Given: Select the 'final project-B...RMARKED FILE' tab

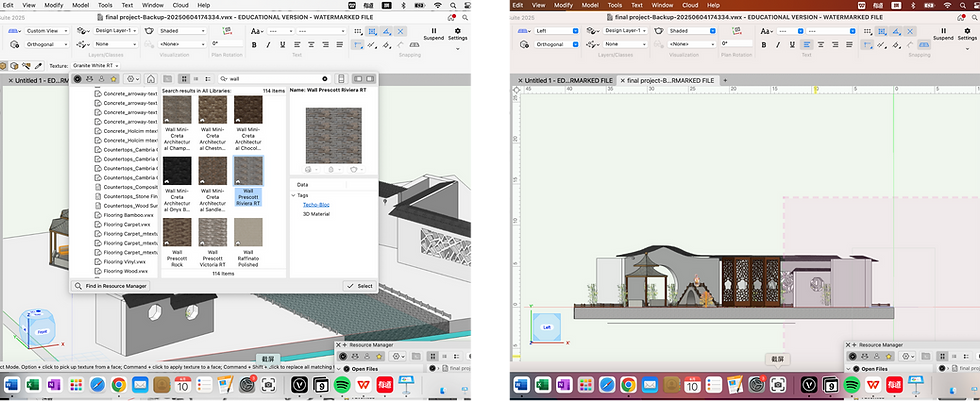Looking at the screenshot, I should [670, 81].
